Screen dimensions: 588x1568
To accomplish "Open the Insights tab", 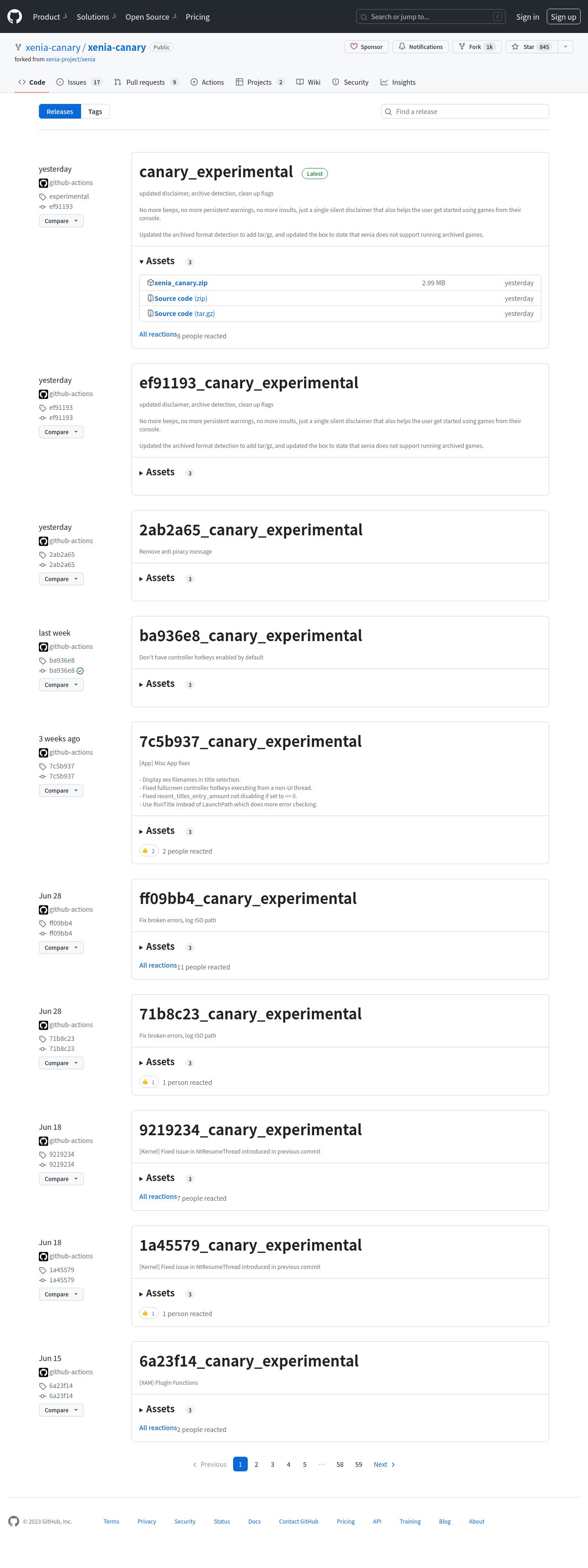I will (398, 82).
